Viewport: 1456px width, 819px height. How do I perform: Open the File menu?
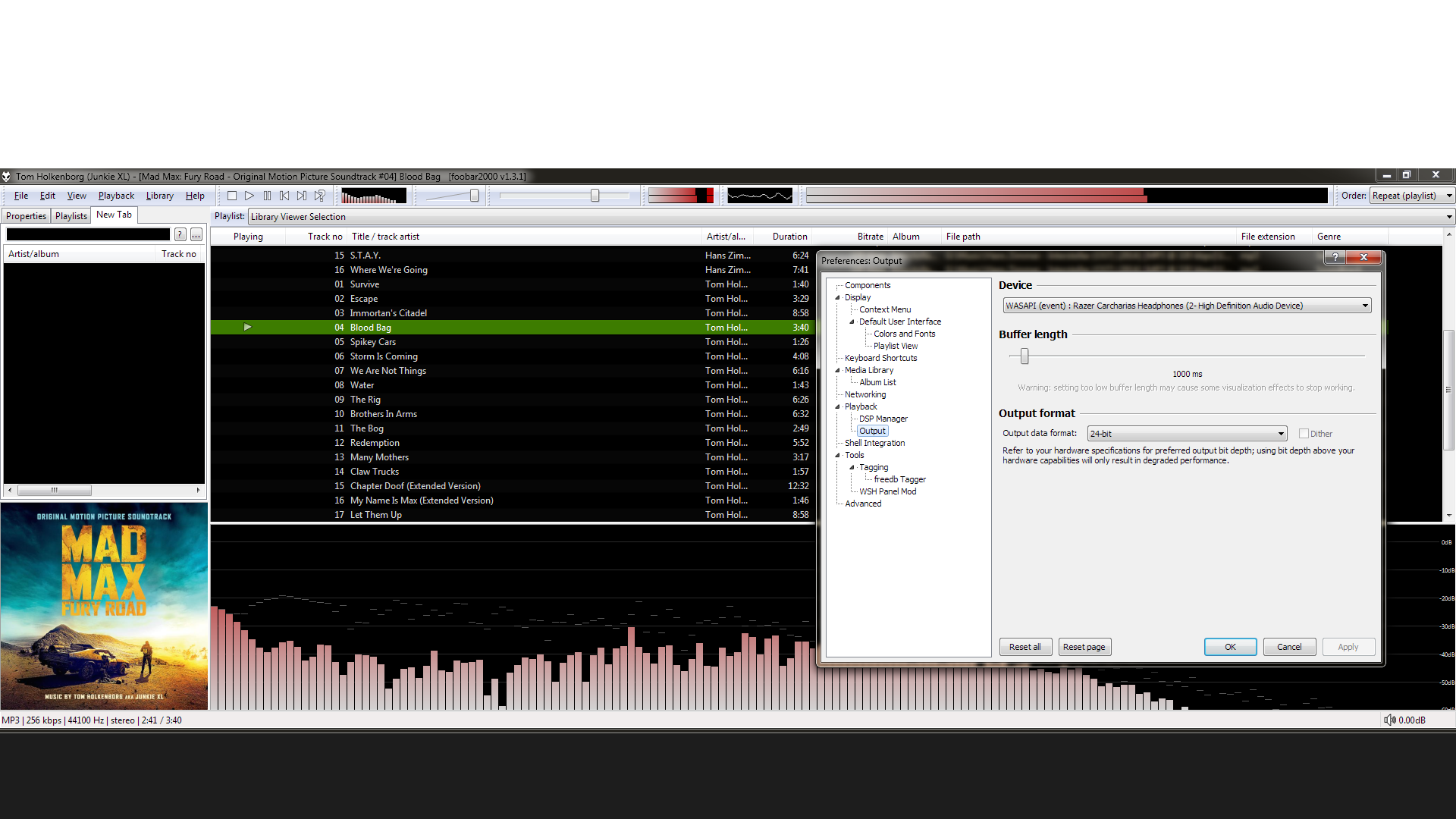coord(21,196)
